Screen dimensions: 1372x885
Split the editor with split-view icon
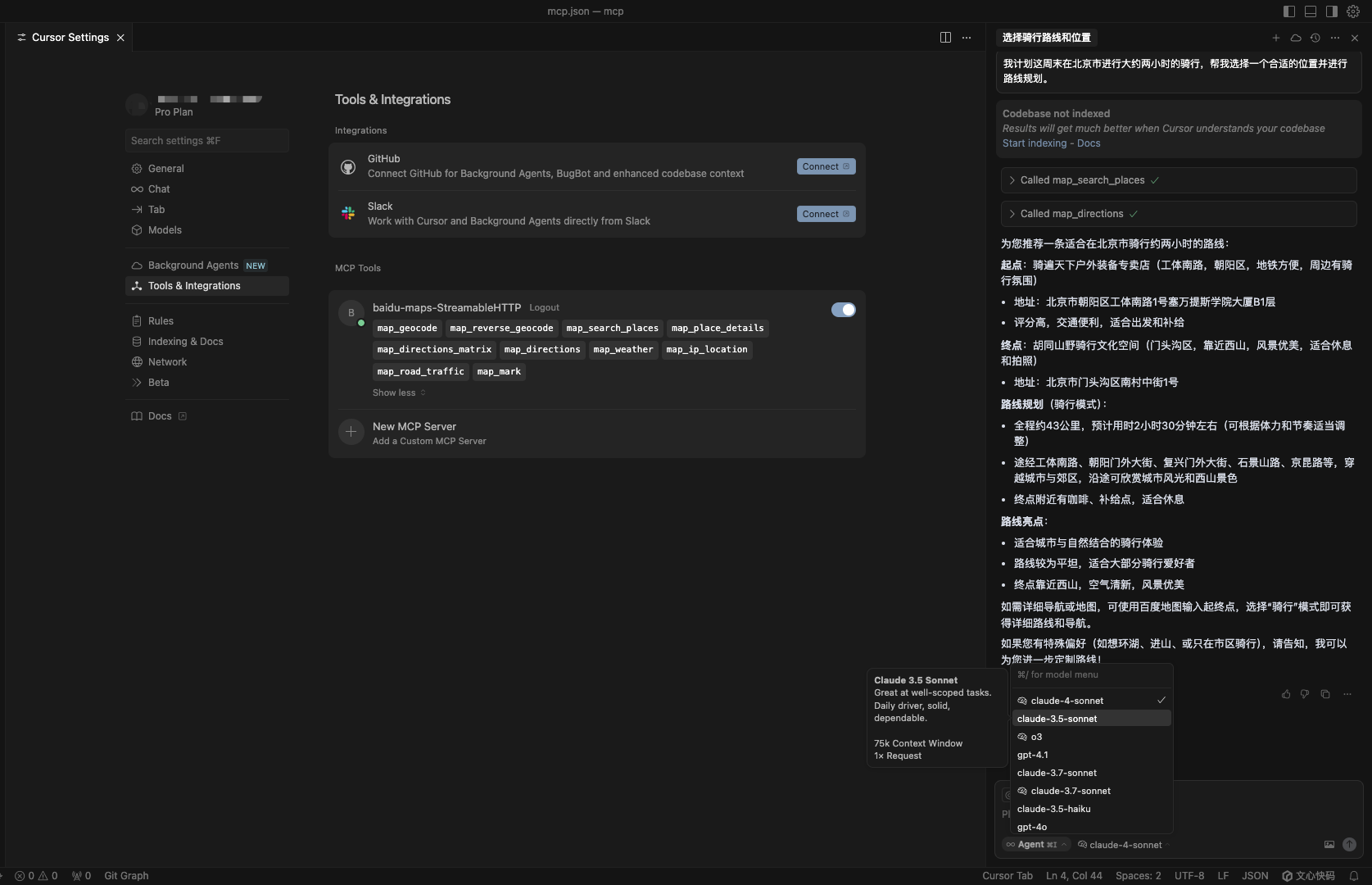pos(945,38)
